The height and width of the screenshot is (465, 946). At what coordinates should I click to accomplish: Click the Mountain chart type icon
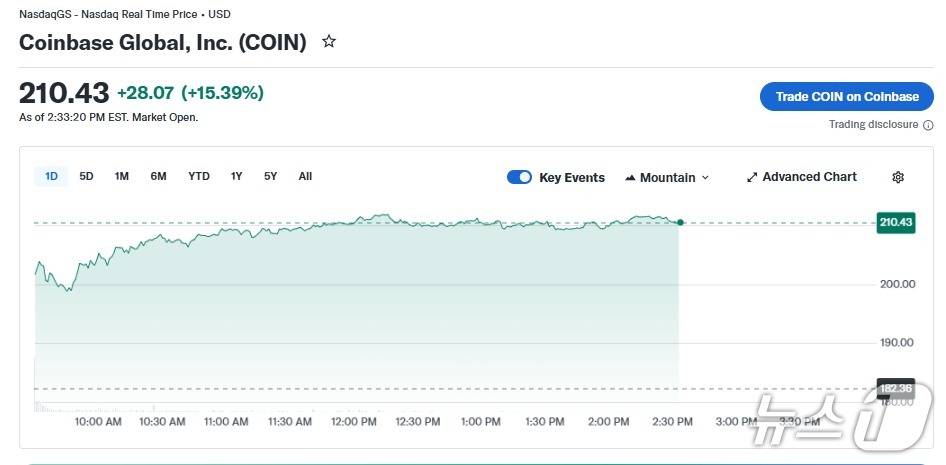[x=630, y=178]
